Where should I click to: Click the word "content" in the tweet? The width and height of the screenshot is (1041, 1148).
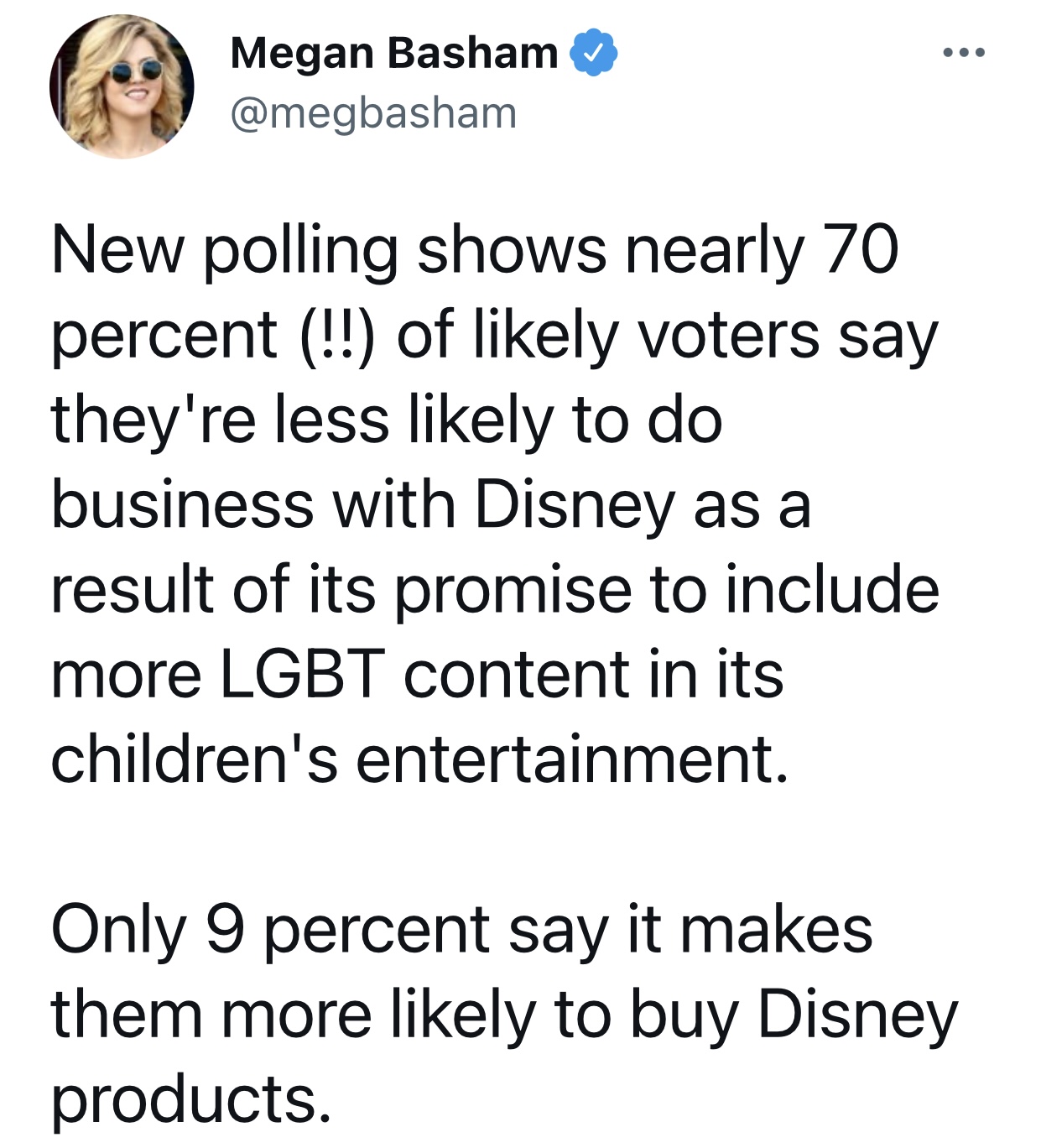(x=516, y=674)
